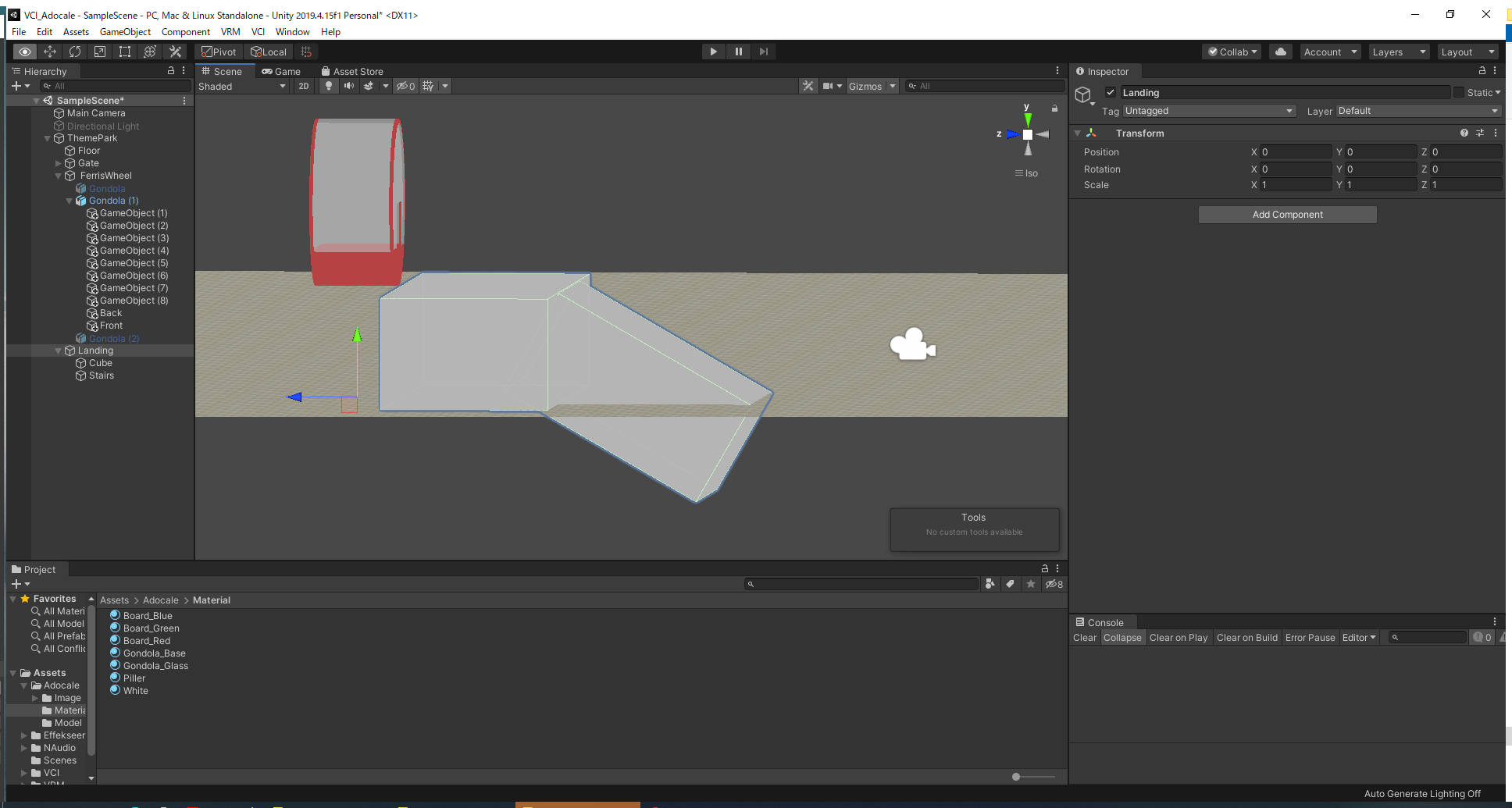Screen dimensions: 1512x808
Task: Open scene camera settings icon
Action: pyautogui.click(x=828, y=86)
